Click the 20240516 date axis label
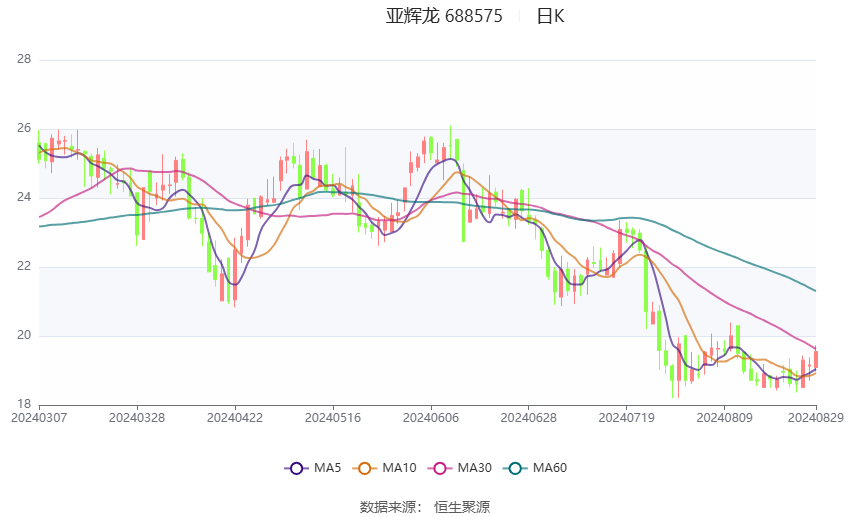This screenshot has height=517, width=850. coord(333,418)
